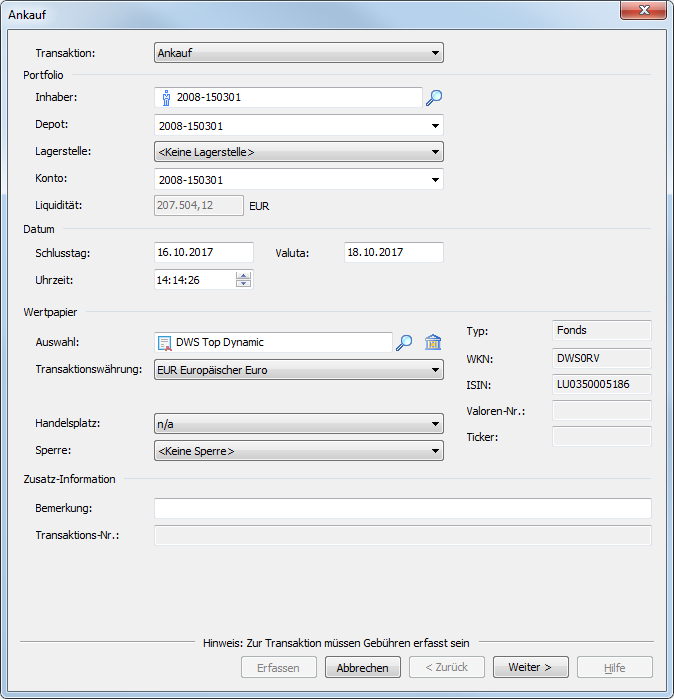The image size is (674, 699).
Task: Focus the Valuta date field
Action: 393,253
